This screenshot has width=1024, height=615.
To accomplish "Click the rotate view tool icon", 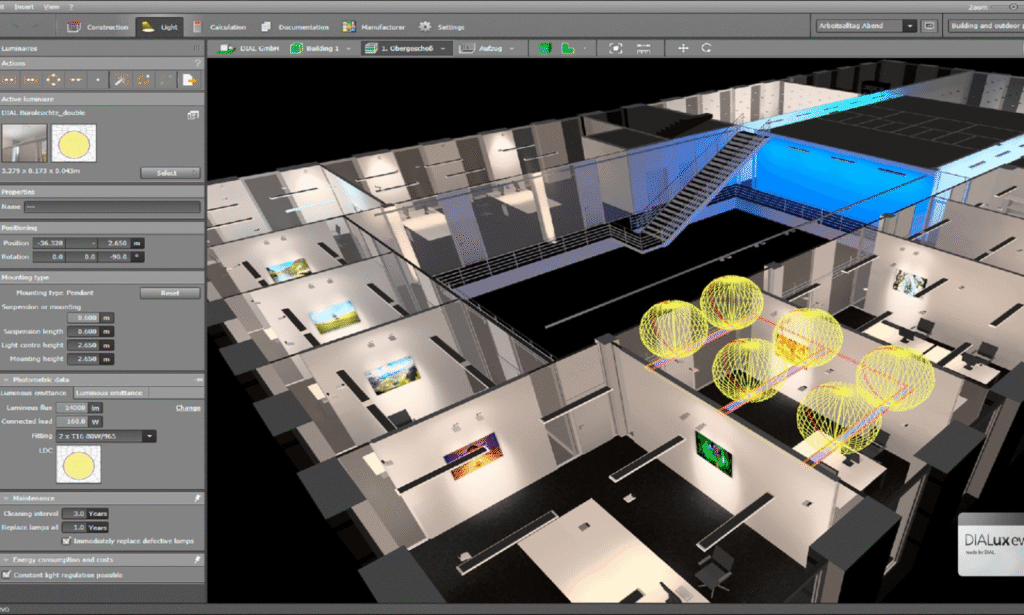I will 707,48.
